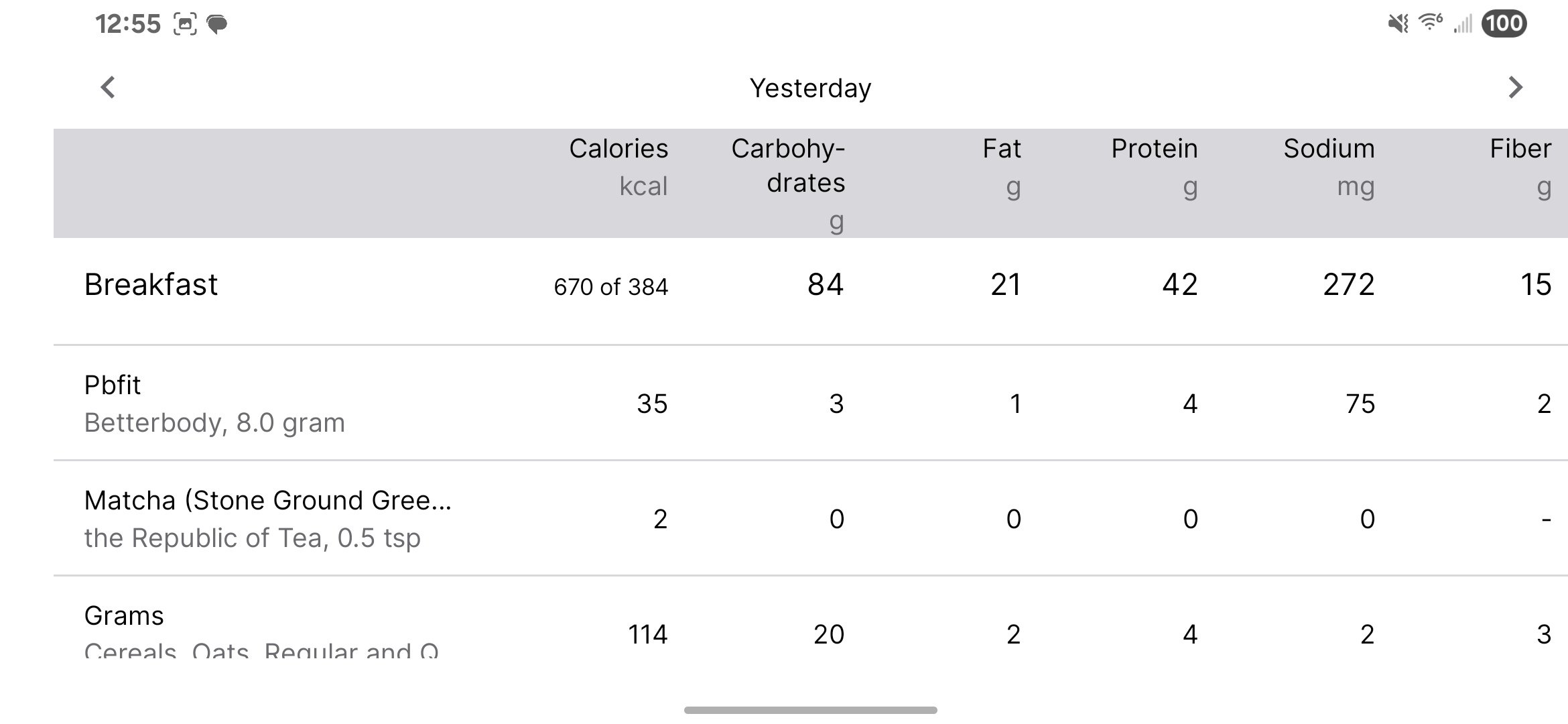Tap the Fiber column header
Image resolution: width=1568 pixels, height=724 pixels.
[x=1520, y=166]
